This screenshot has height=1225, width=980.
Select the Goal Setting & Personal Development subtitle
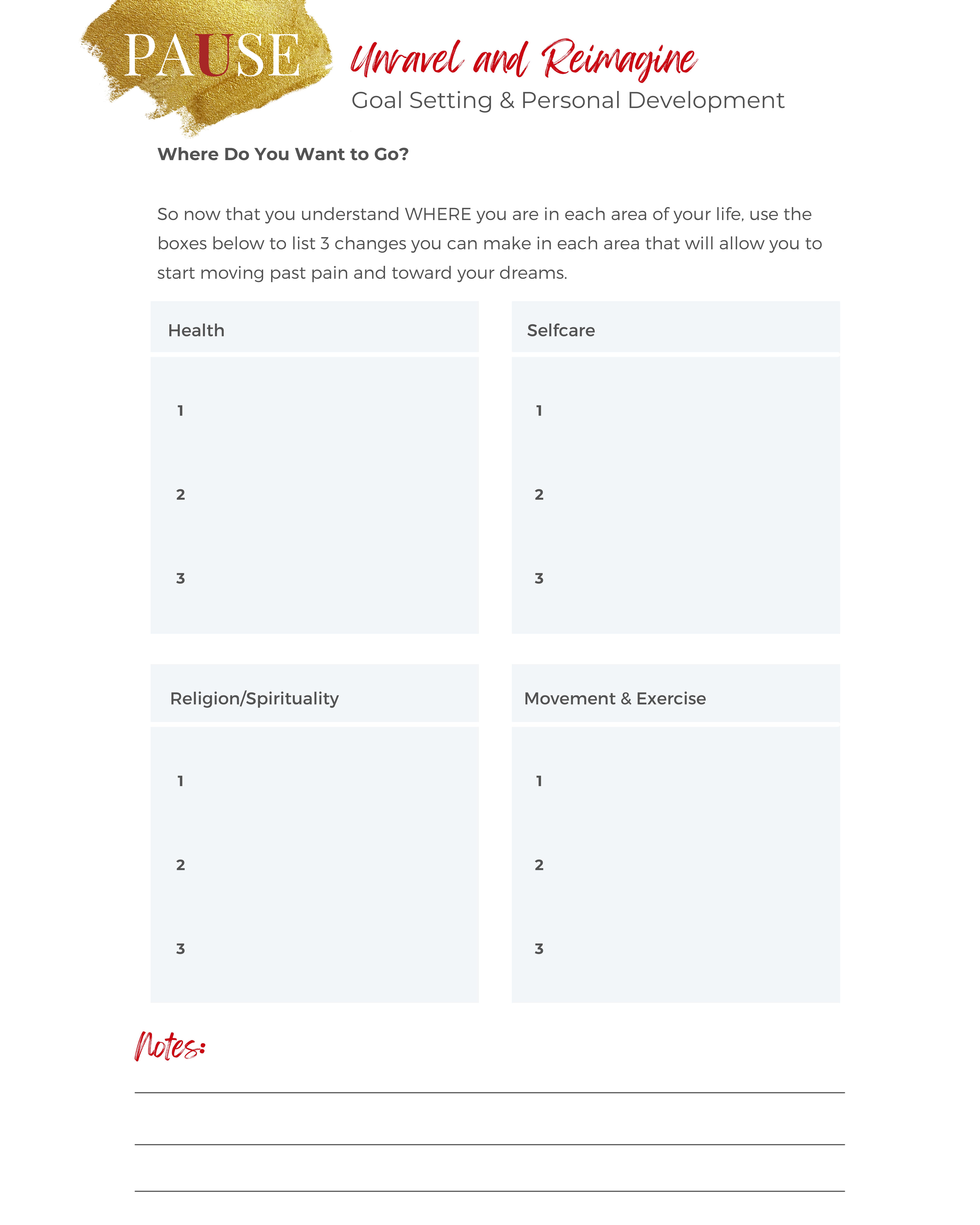[x=568, y=101]
